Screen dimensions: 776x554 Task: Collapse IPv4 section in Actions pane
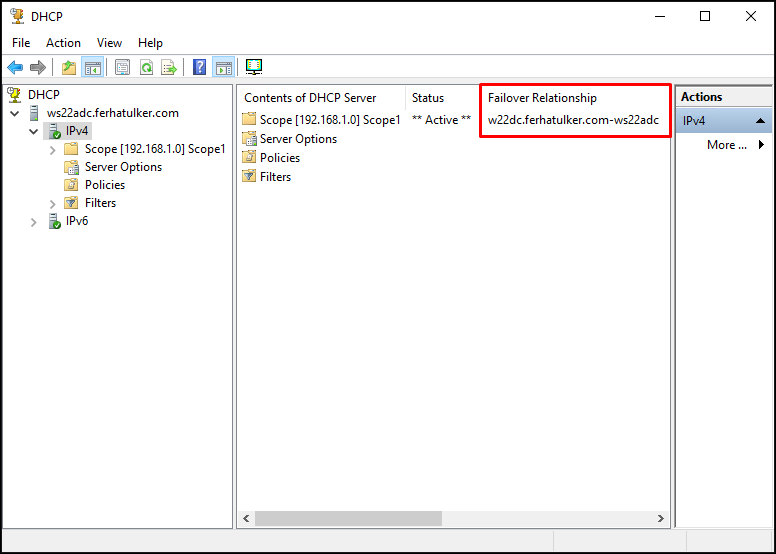tap(761, 121)
